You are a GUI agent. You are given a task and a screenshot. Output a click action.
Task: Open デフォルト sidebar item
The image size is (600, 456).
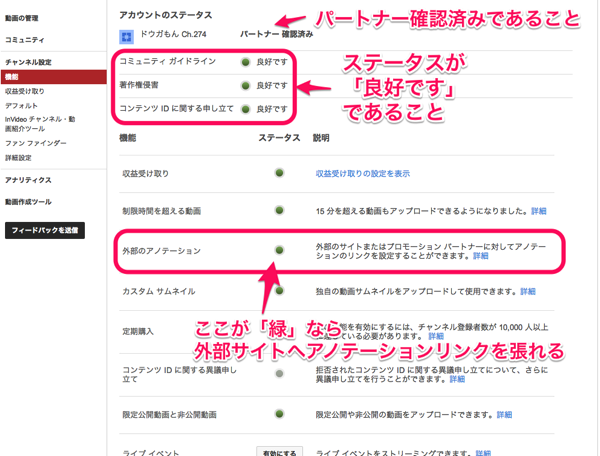tap(21, 106)
